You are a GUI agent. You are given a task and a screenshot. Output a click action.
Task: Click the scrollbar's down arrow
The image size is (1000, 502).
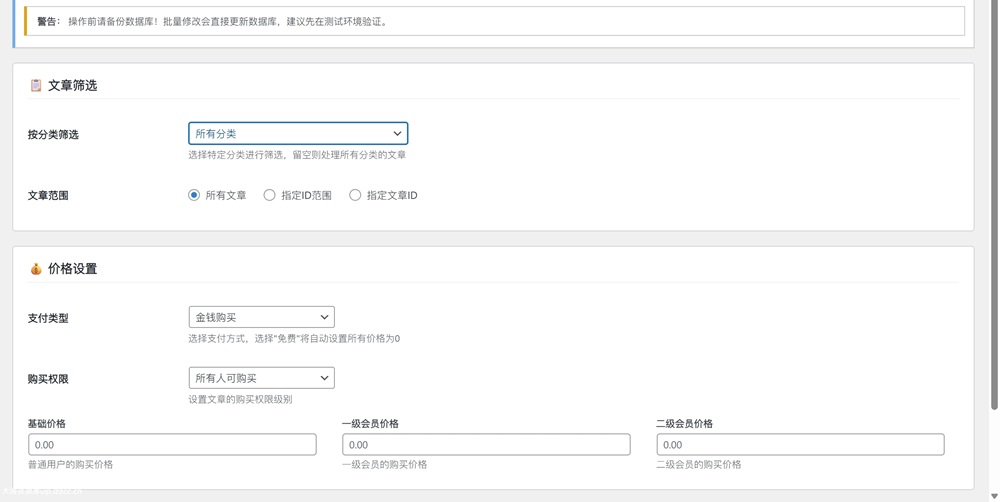pyautogui.click(x=994, y=496)
